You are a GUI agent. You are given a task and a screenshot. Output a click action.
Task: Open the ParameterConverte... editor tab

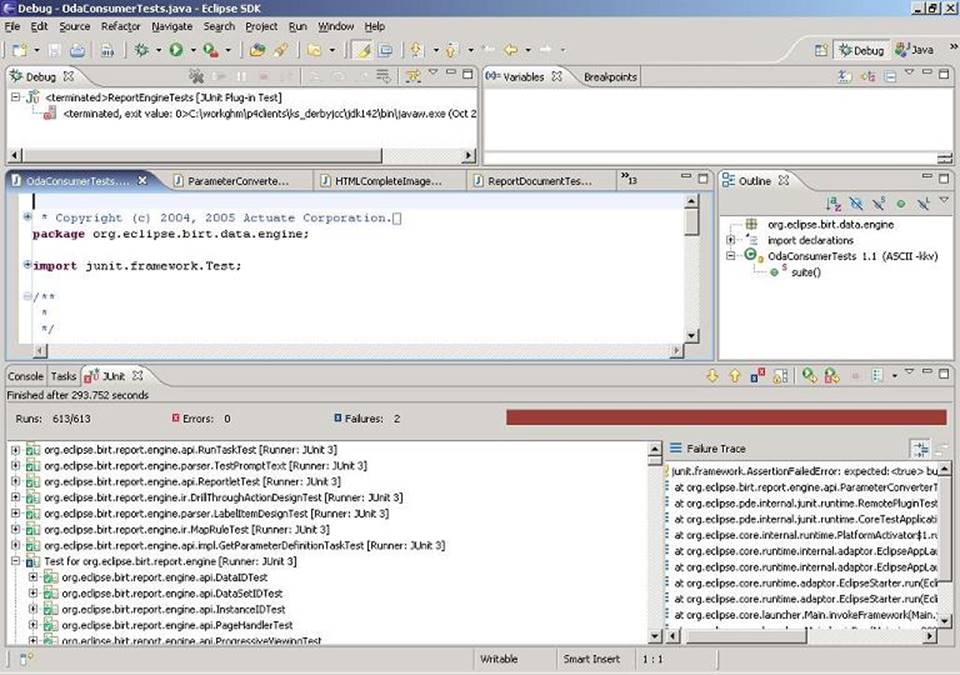(238, 181)
